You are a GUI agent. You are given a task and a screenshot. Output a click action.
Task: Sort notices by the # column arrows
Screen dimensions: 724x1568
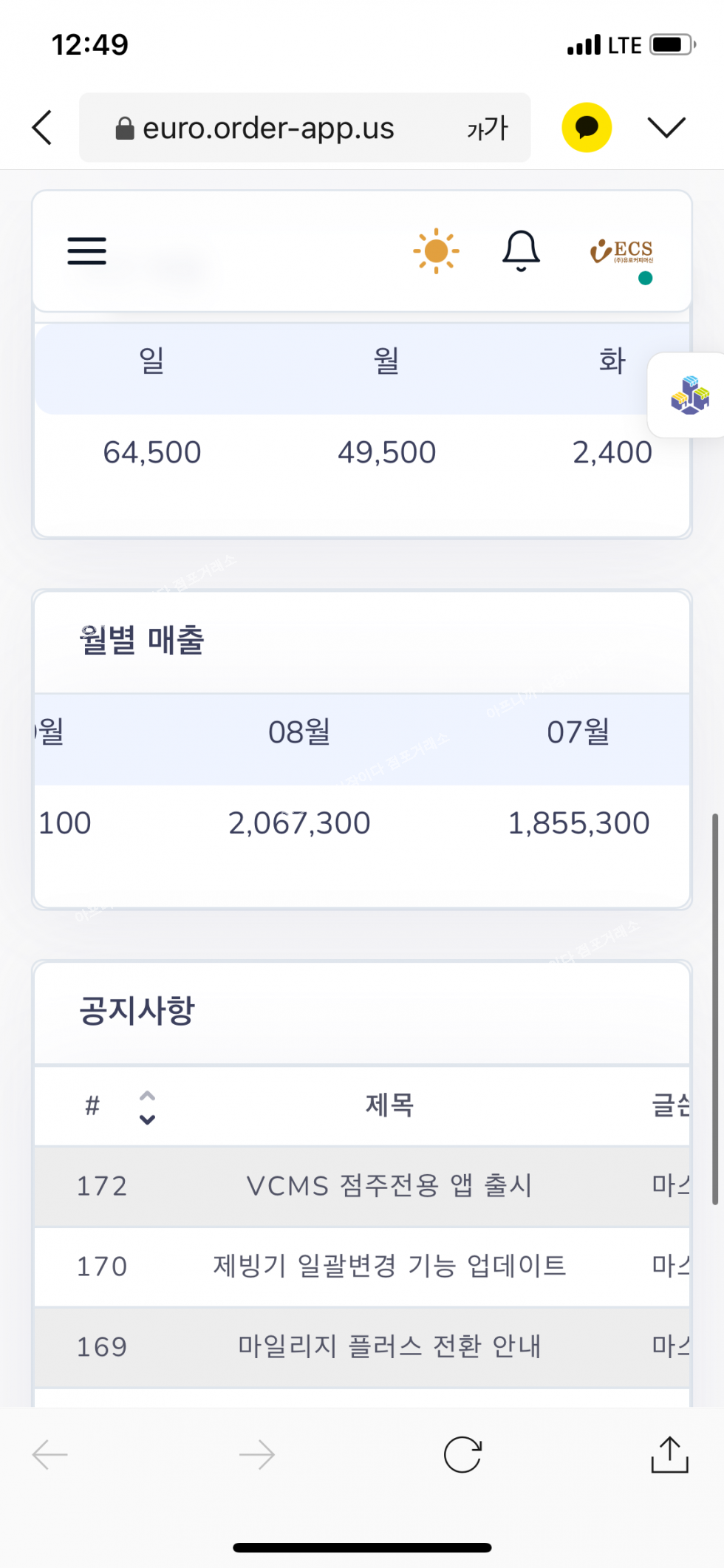pos(147,1107)
